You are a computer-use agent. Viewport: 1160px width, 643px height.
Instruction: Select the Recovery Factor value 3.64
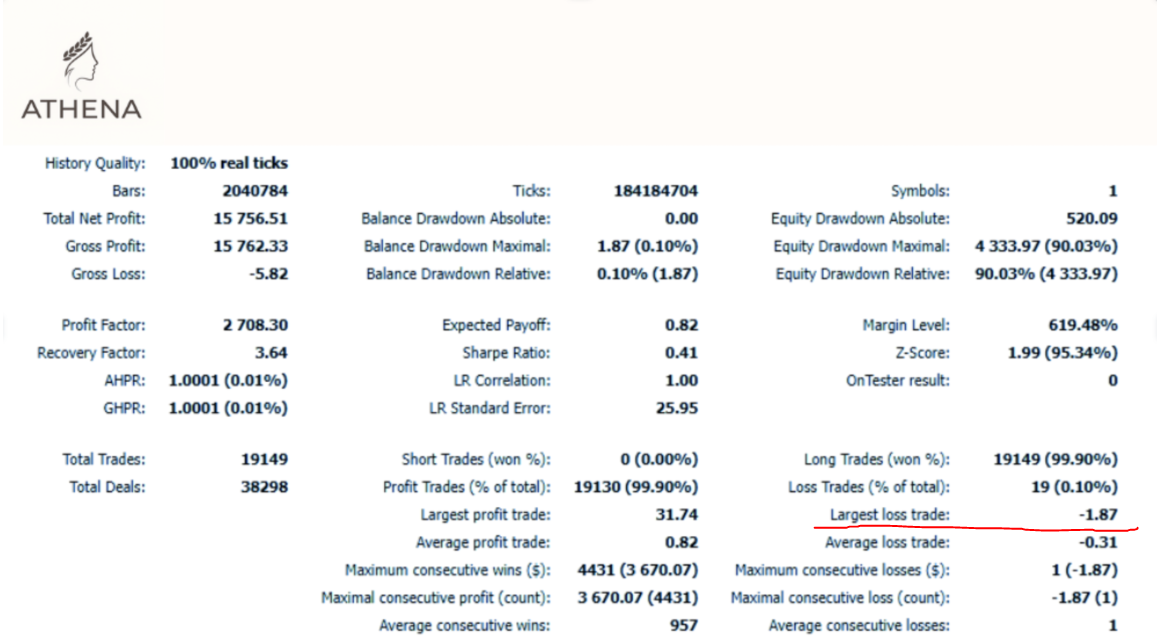(x=270, y=353)
